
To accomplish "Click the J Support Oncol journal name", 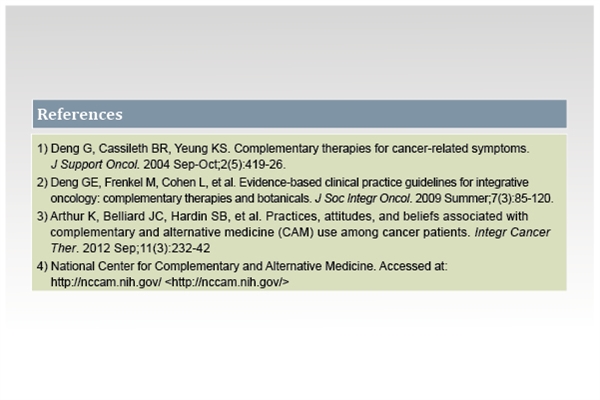I will (95, 165).
